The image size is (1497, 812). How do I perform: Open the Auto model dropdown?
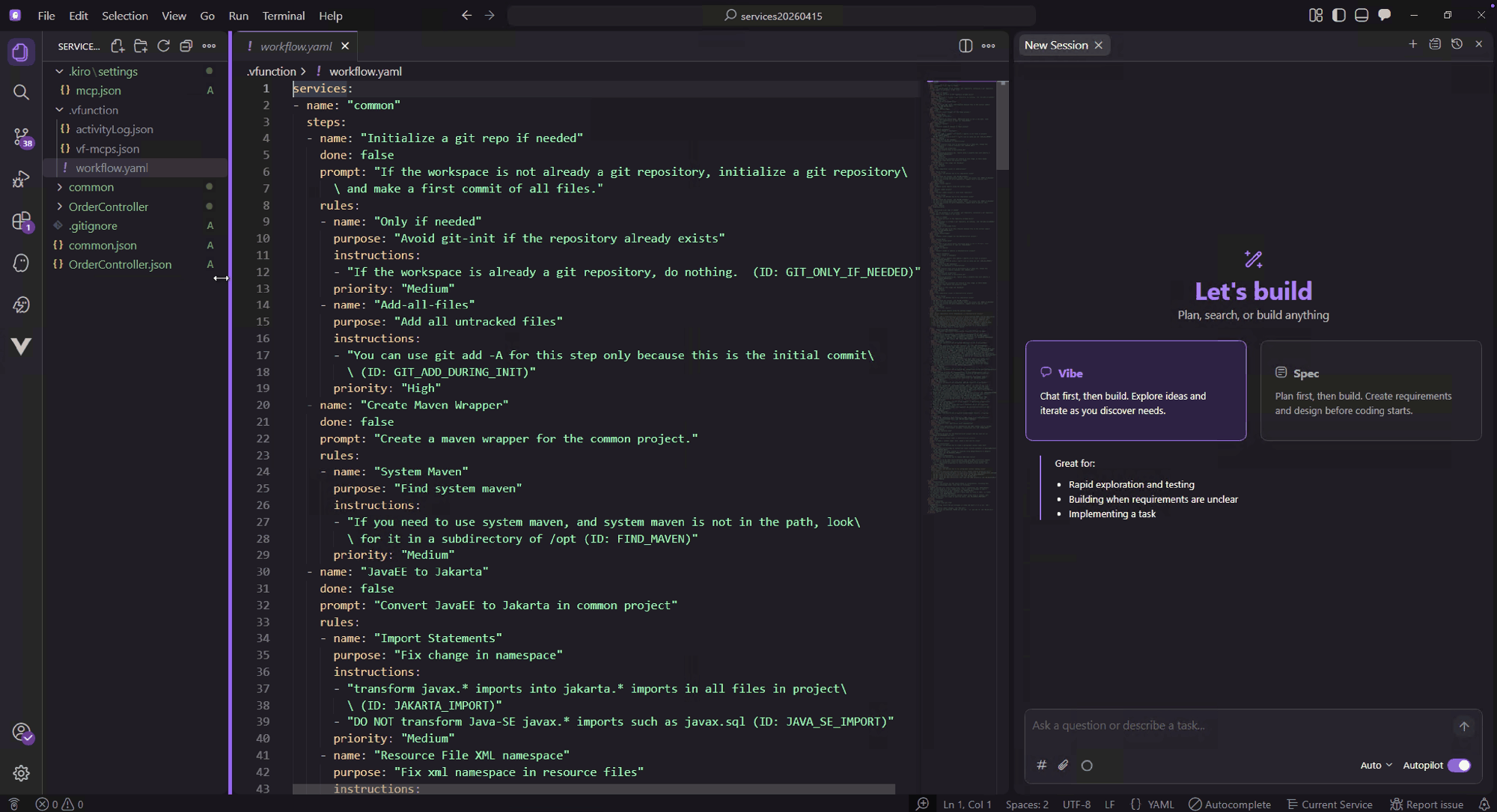coord(1376,765)
